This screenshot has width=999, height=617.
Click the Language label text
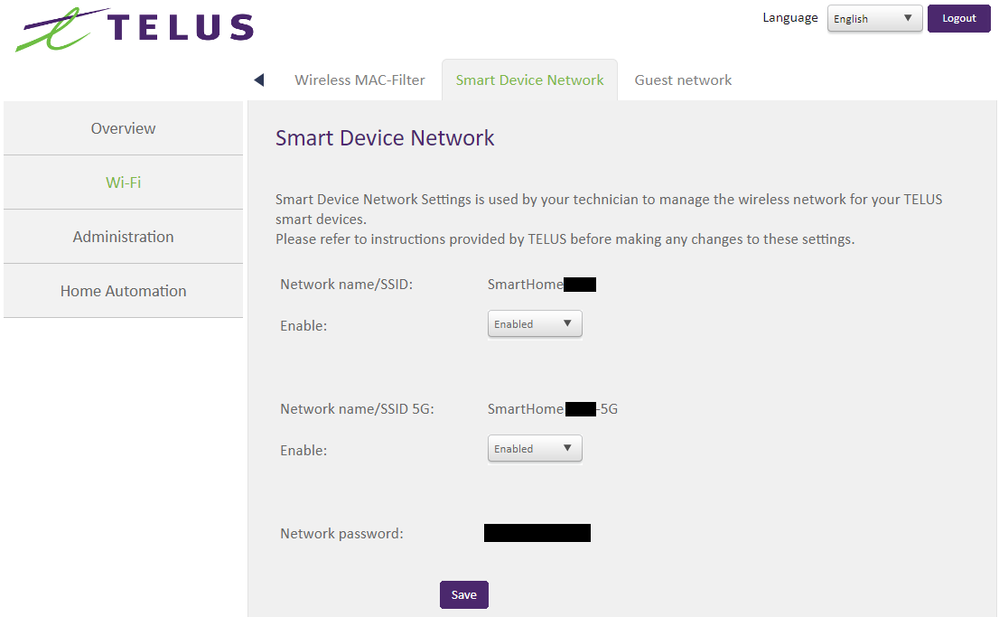pos(790,18)
